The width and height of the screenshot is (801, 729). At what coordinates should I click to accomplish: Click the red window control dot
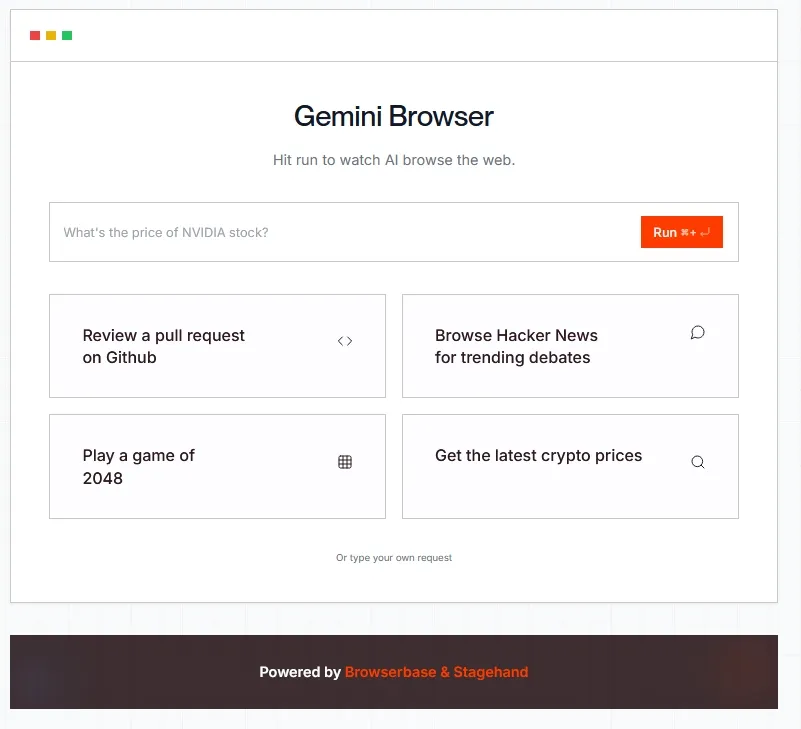35,36
